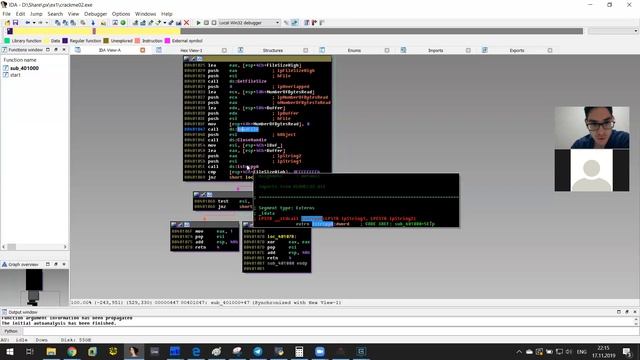The height and width of the screenshot is (360, 640).
Task: Click the pause process square icon
Action: pos(206,23)
